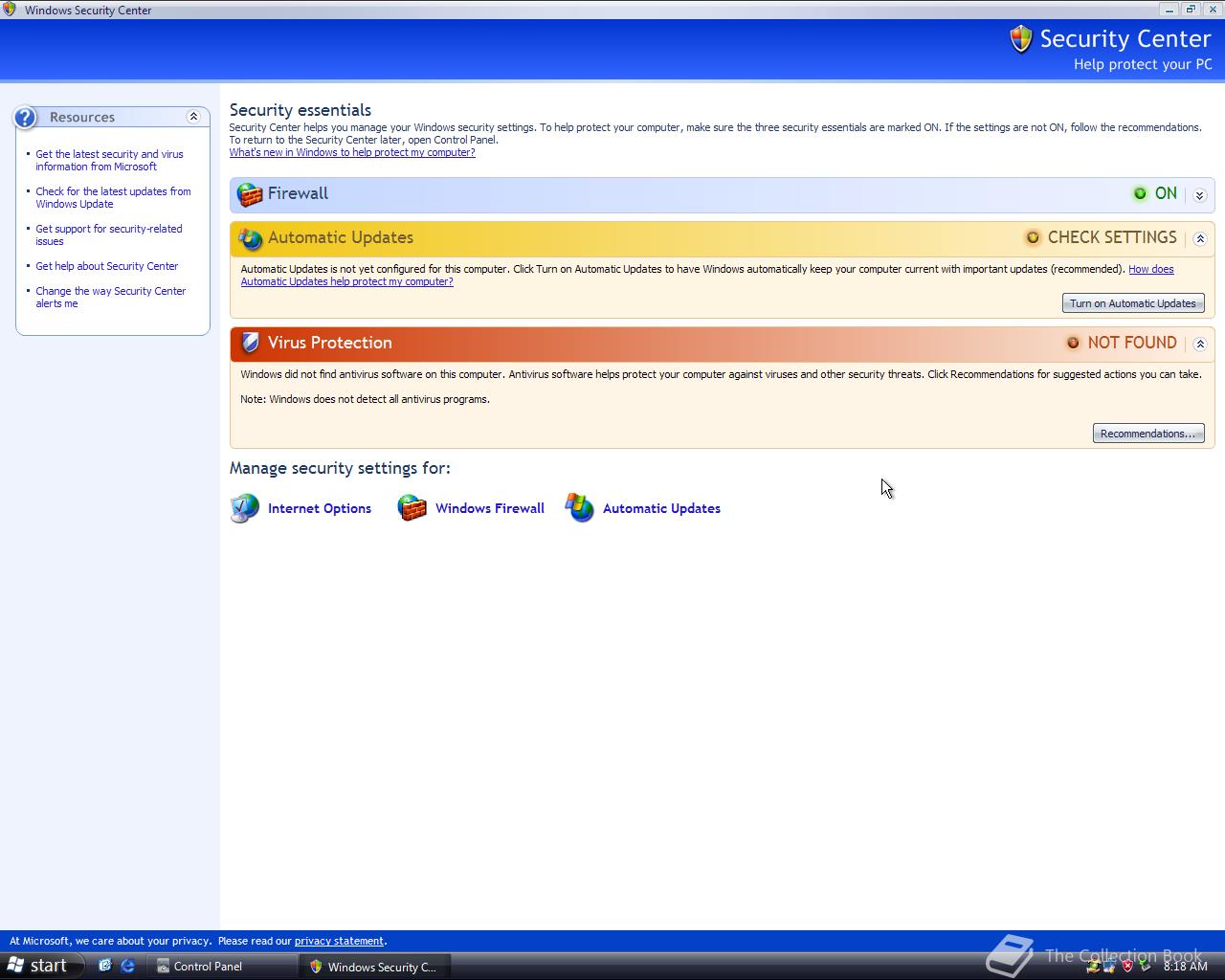Click Windows Security Center taskbar button
The width and height of the screenshot is (1225, 980).
click(374, 967)
